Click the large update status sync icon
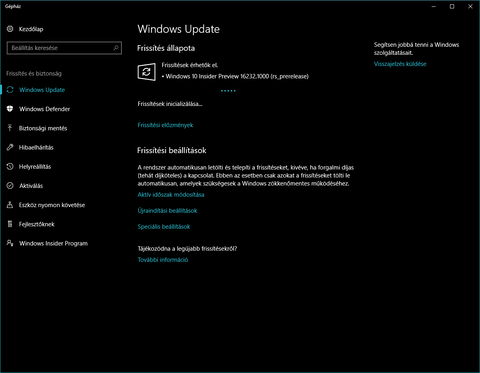This screenshot has height=373, width=480. (147, 72)
